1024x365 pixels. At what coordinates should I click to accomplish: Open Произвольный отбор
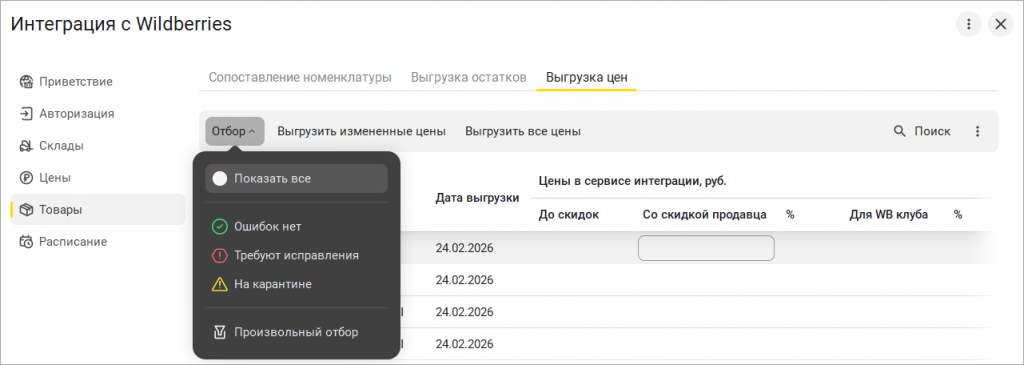(296, 332)
